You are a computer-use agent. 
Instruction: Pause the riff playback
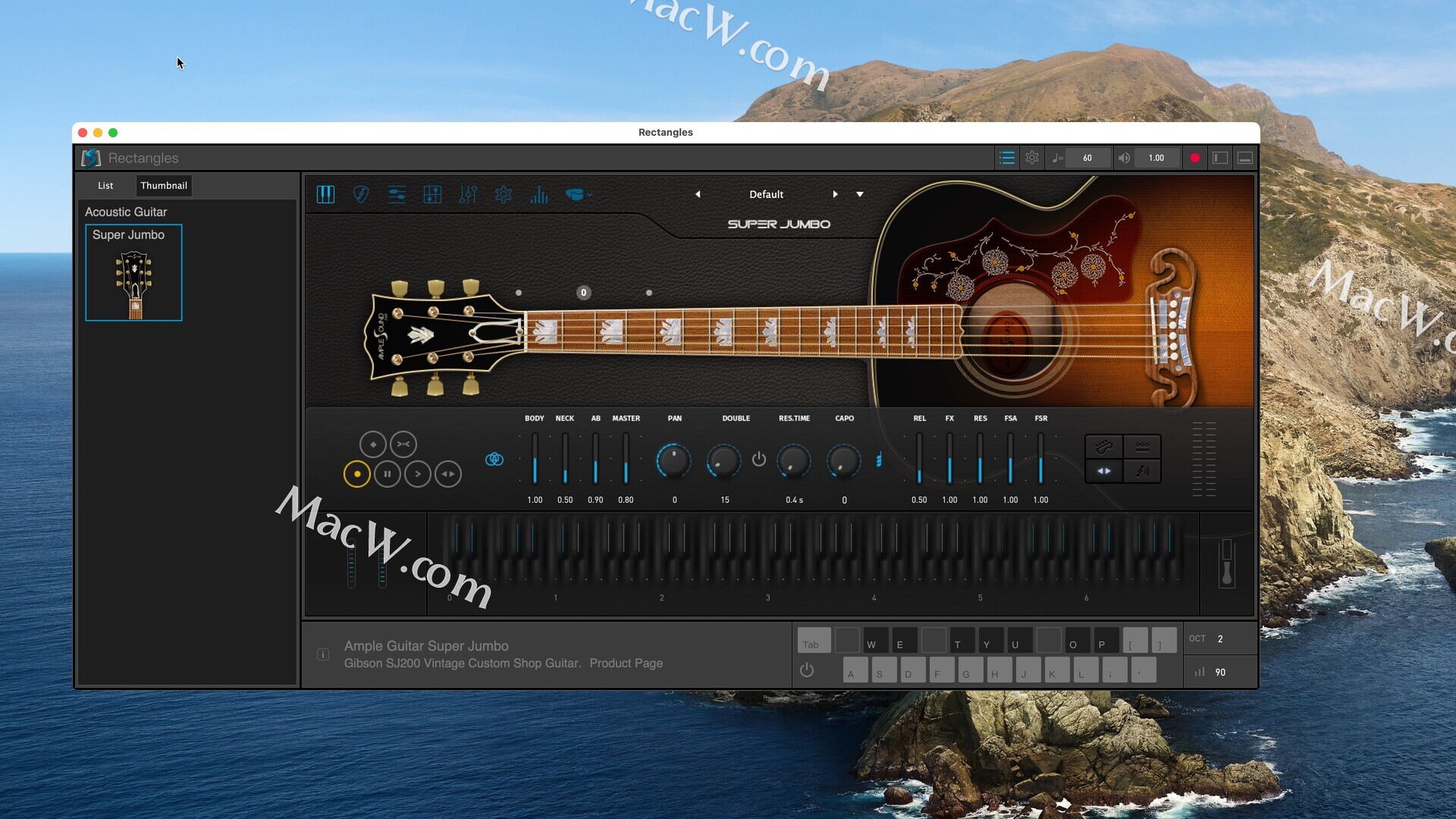coord(388,474)
